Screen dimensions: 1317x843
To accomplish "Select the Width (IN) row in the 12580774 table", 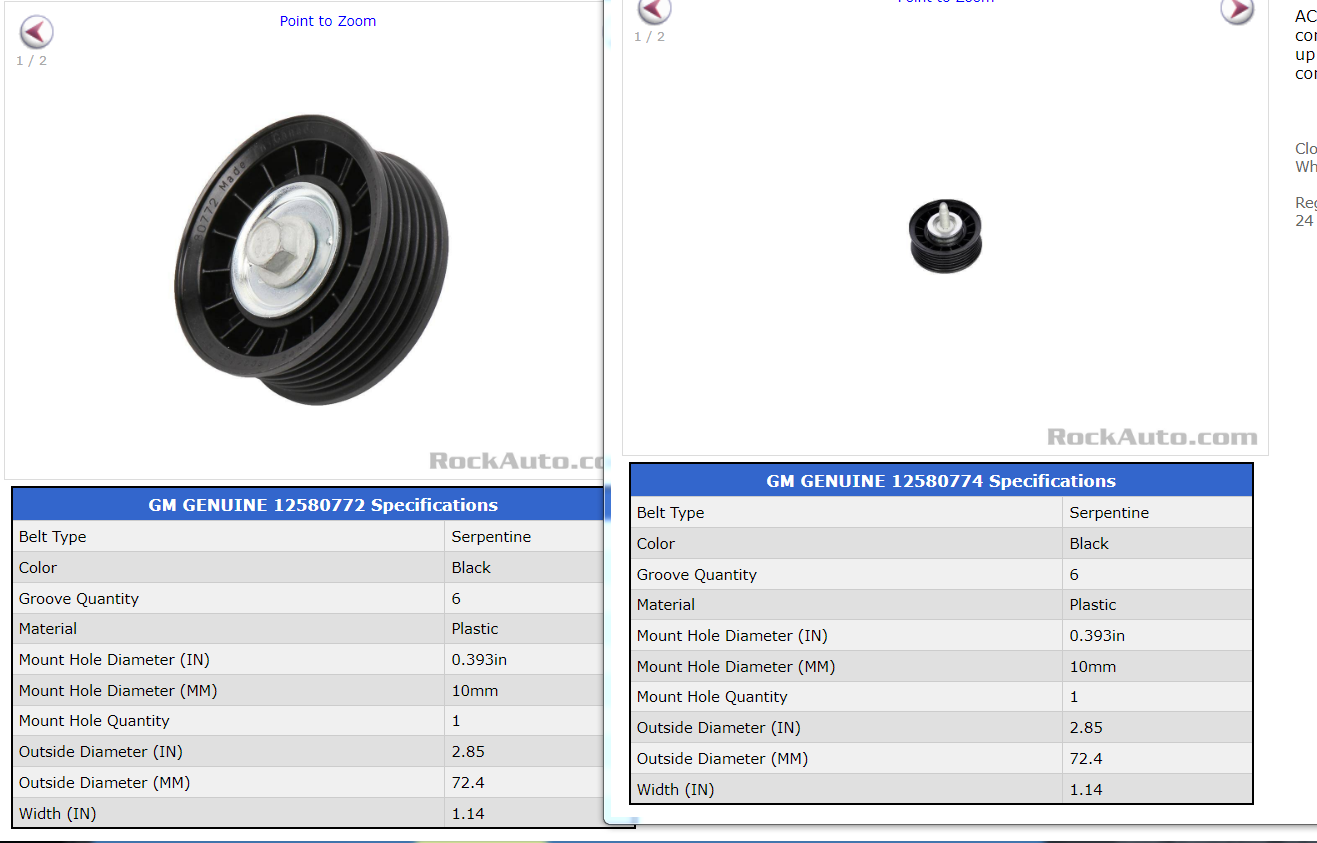I will [941, 789].
